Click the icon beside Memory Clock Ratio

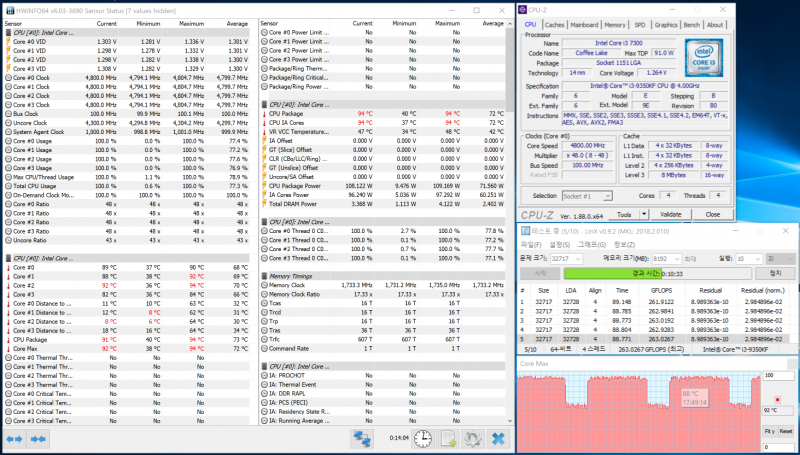[x=264, y=294]
